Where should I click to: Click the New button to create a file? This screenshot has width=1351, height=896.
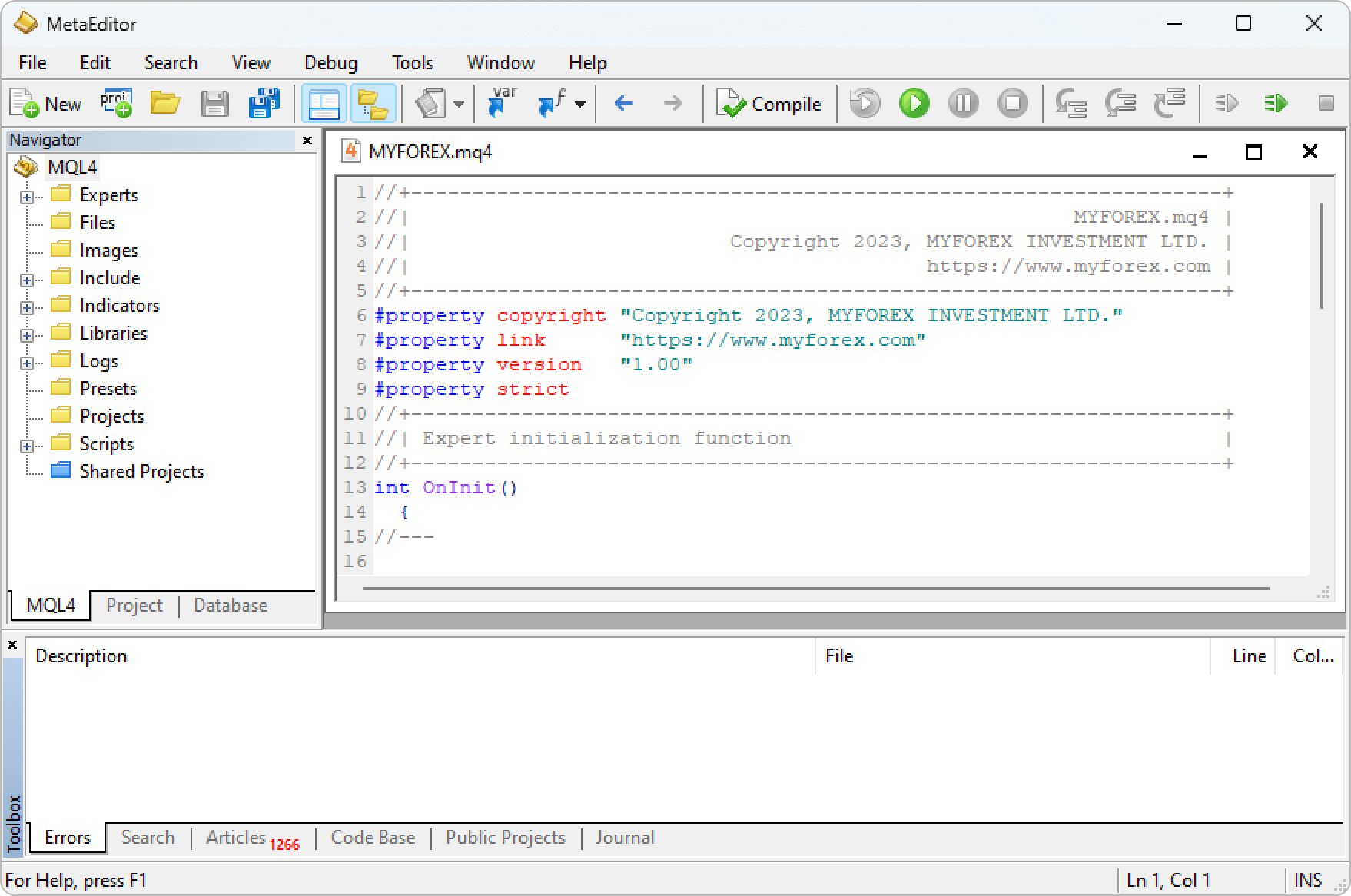(45, 103)
